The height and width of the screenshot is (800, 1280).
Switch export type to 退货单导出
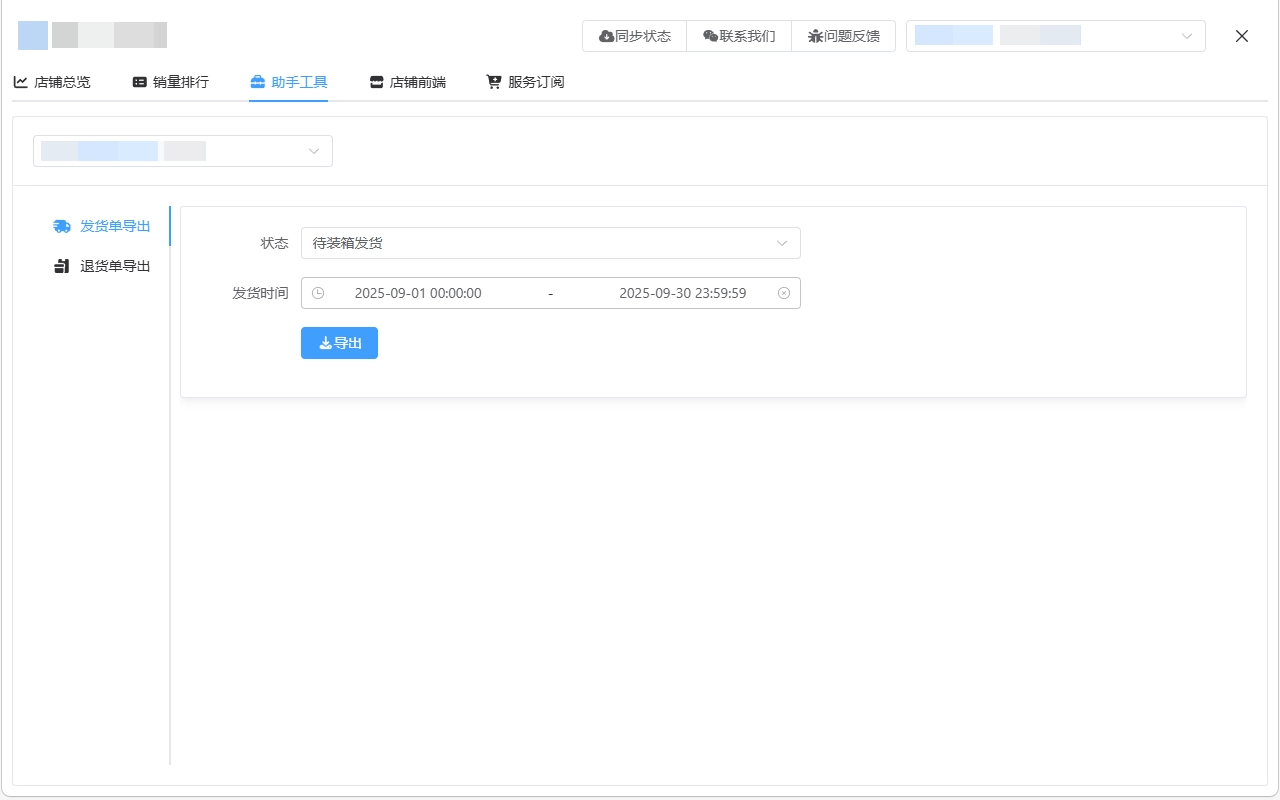click(x=115, y=266)
